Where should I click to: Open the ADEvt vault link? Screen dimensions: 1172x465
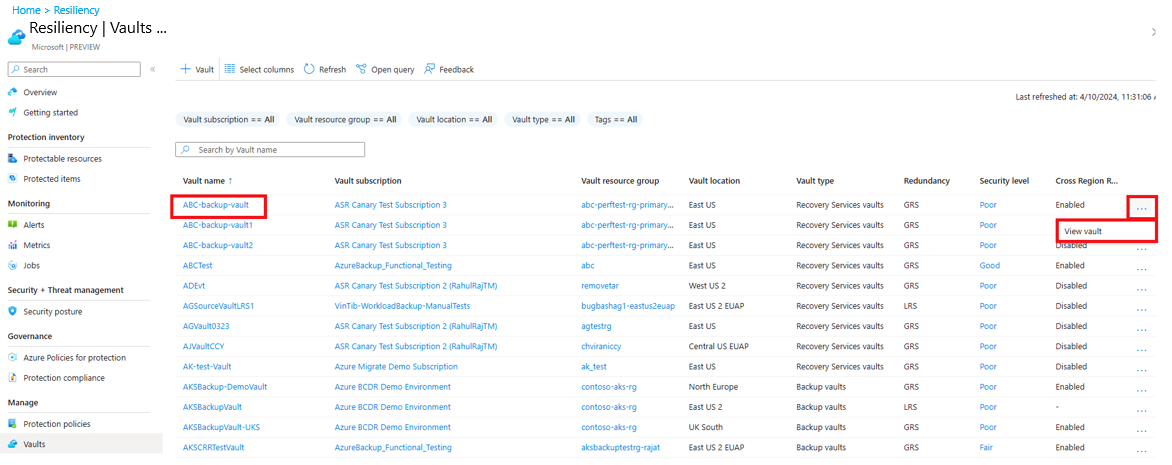tap(194, 286)
